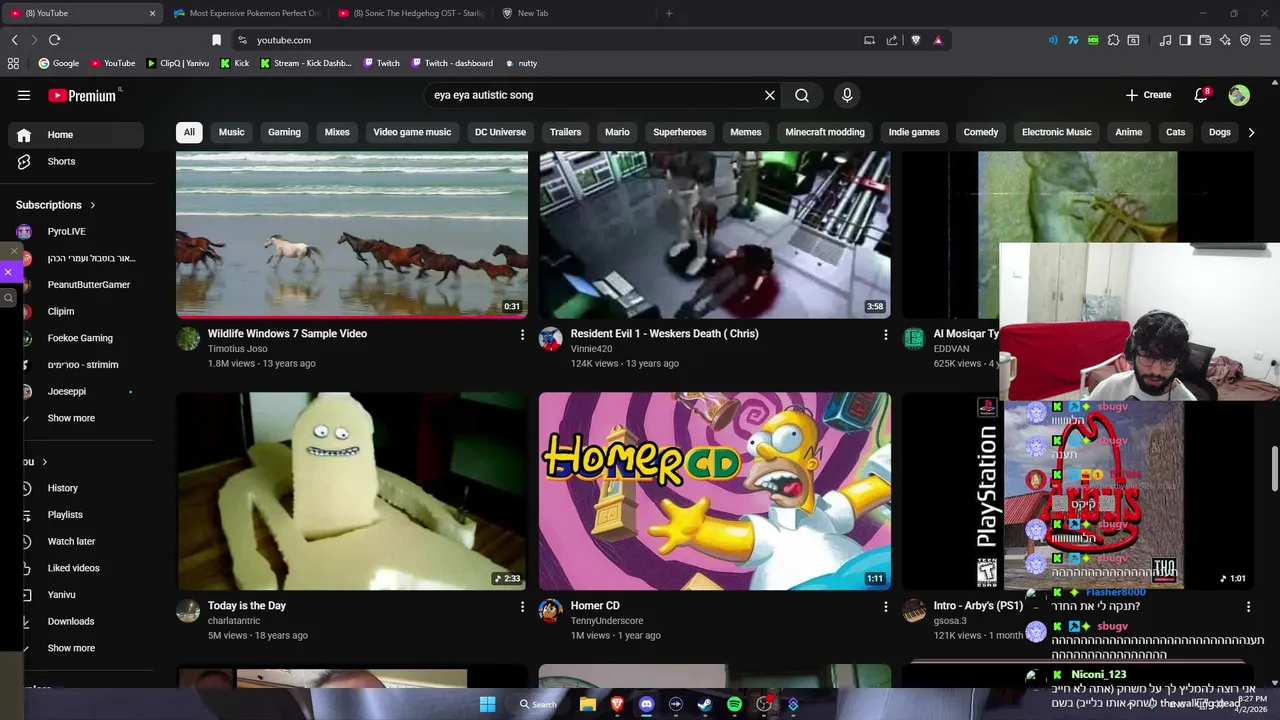The width and height of the screenshot is (1280, 720).
Task: Open Twitch - dashboard bookmark
Action: 450,63
